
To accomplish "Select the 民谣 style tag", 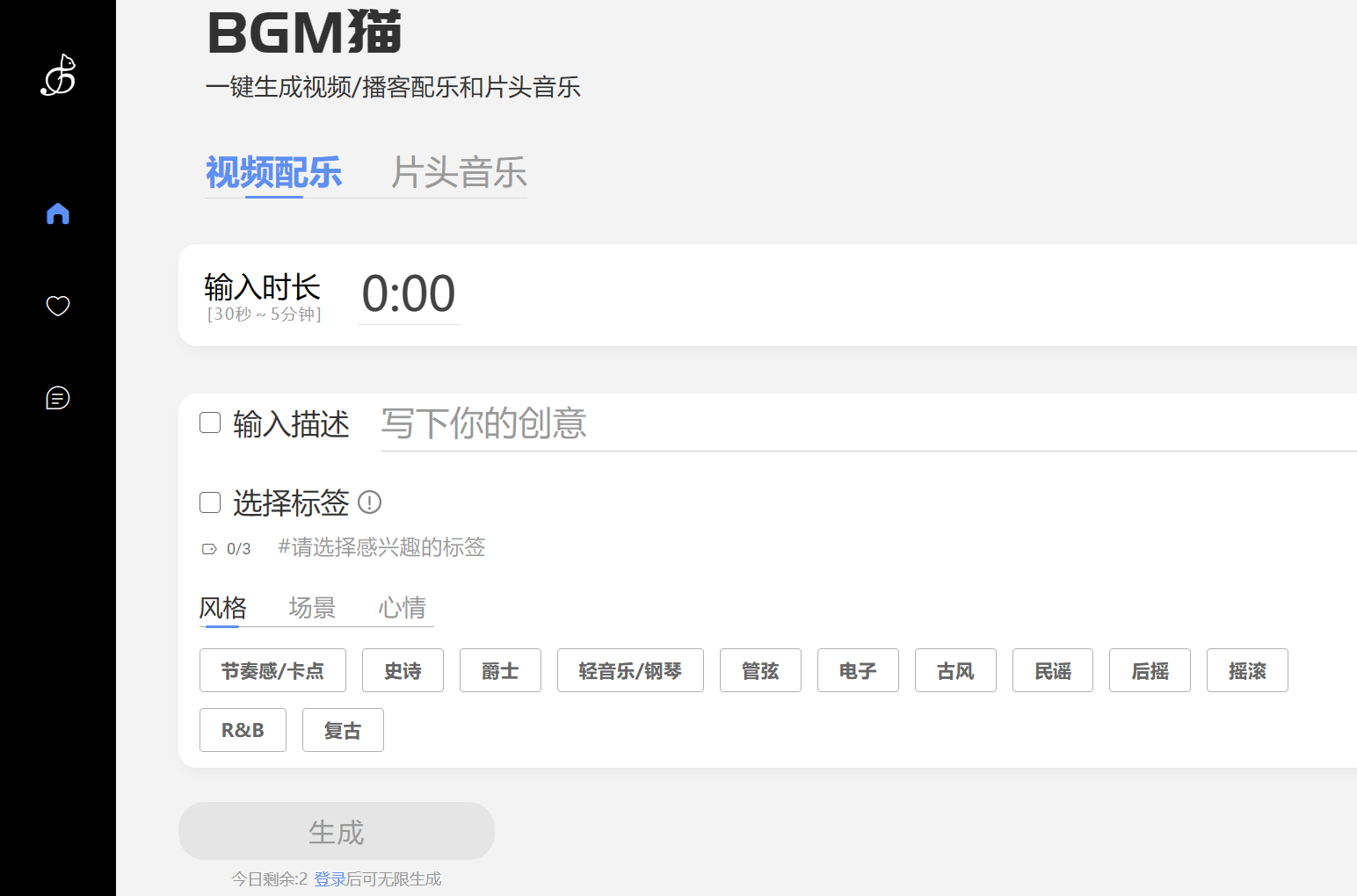I will pyautogui.click(x=1053, y=670).
